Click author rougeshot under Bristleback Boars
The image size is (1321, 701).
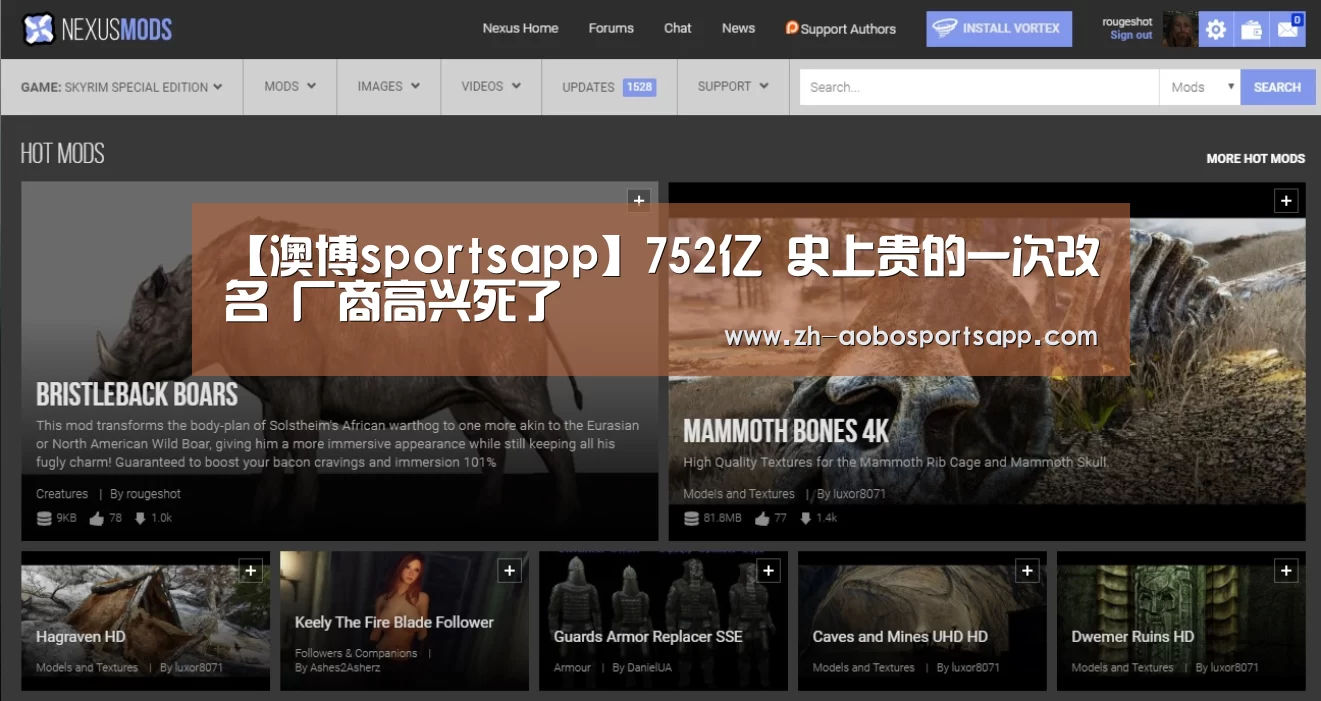point(153,494)
